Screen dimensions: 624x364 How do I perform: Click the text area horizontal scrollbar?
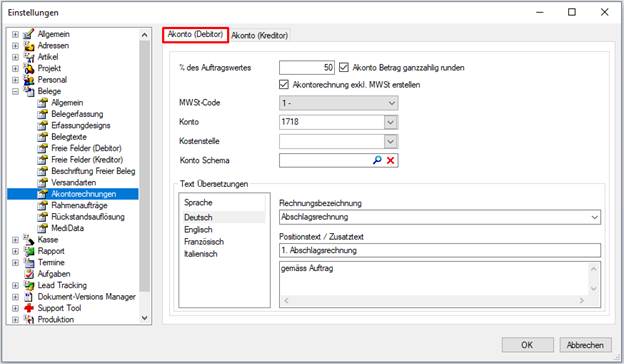[x=434, y=301]
